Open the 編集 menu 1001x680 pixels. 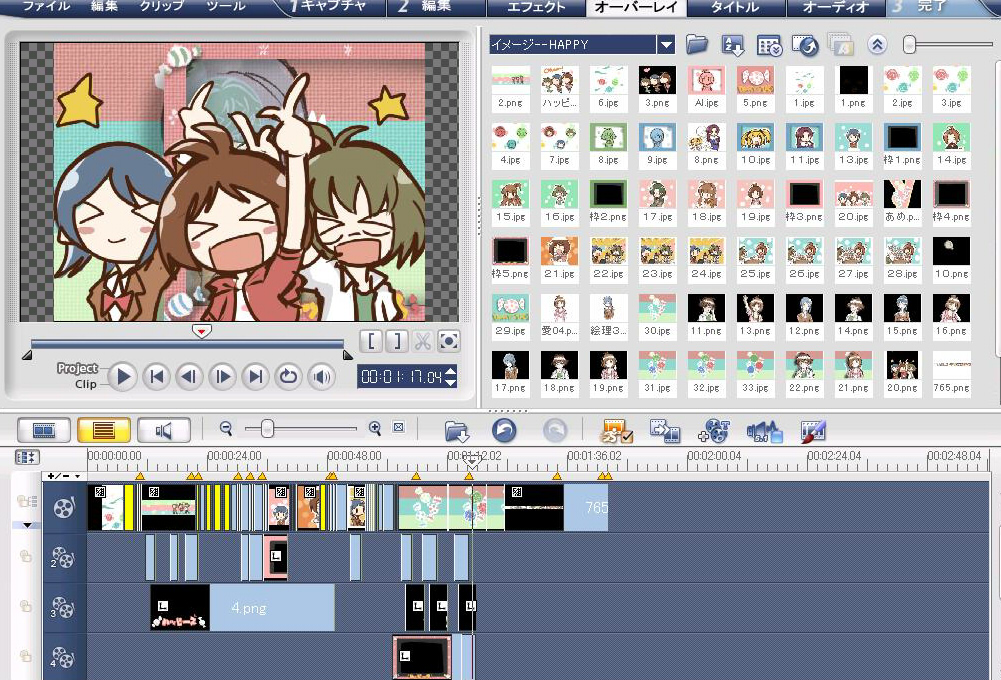coord(104,6)
